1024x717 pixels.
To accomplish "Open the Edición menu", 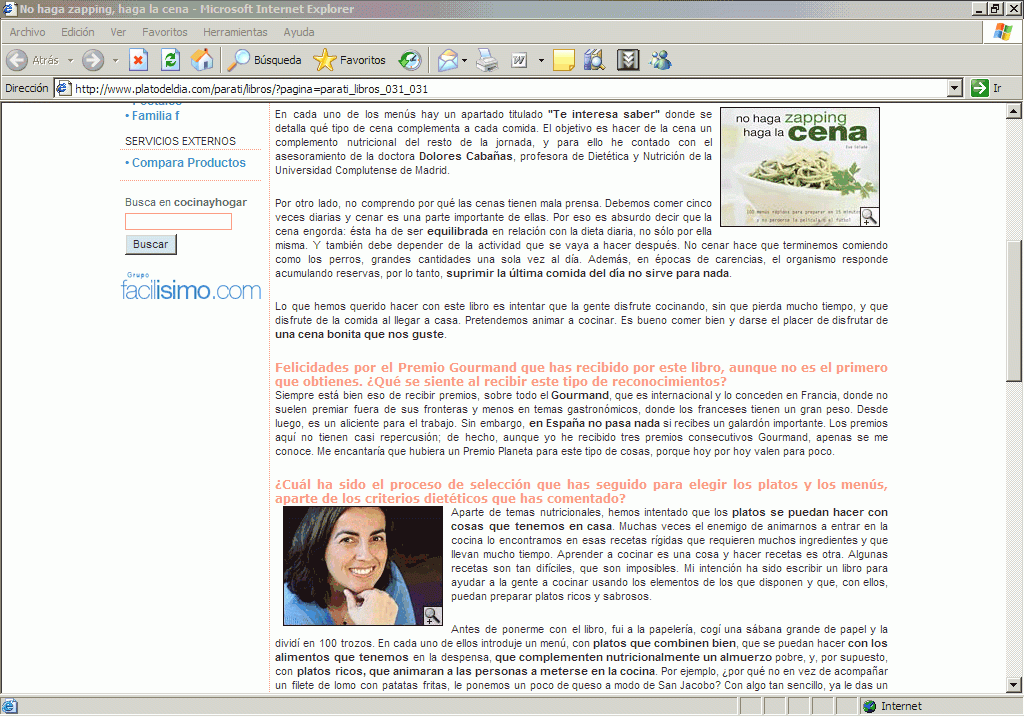I will (78, 32).
